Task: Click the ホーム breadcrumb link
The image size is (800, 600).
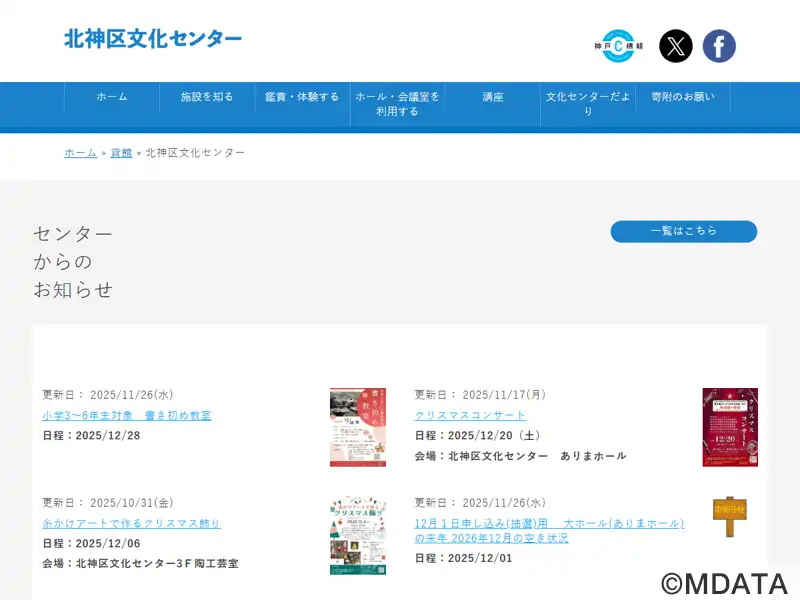Action: [x=81, y=153]
